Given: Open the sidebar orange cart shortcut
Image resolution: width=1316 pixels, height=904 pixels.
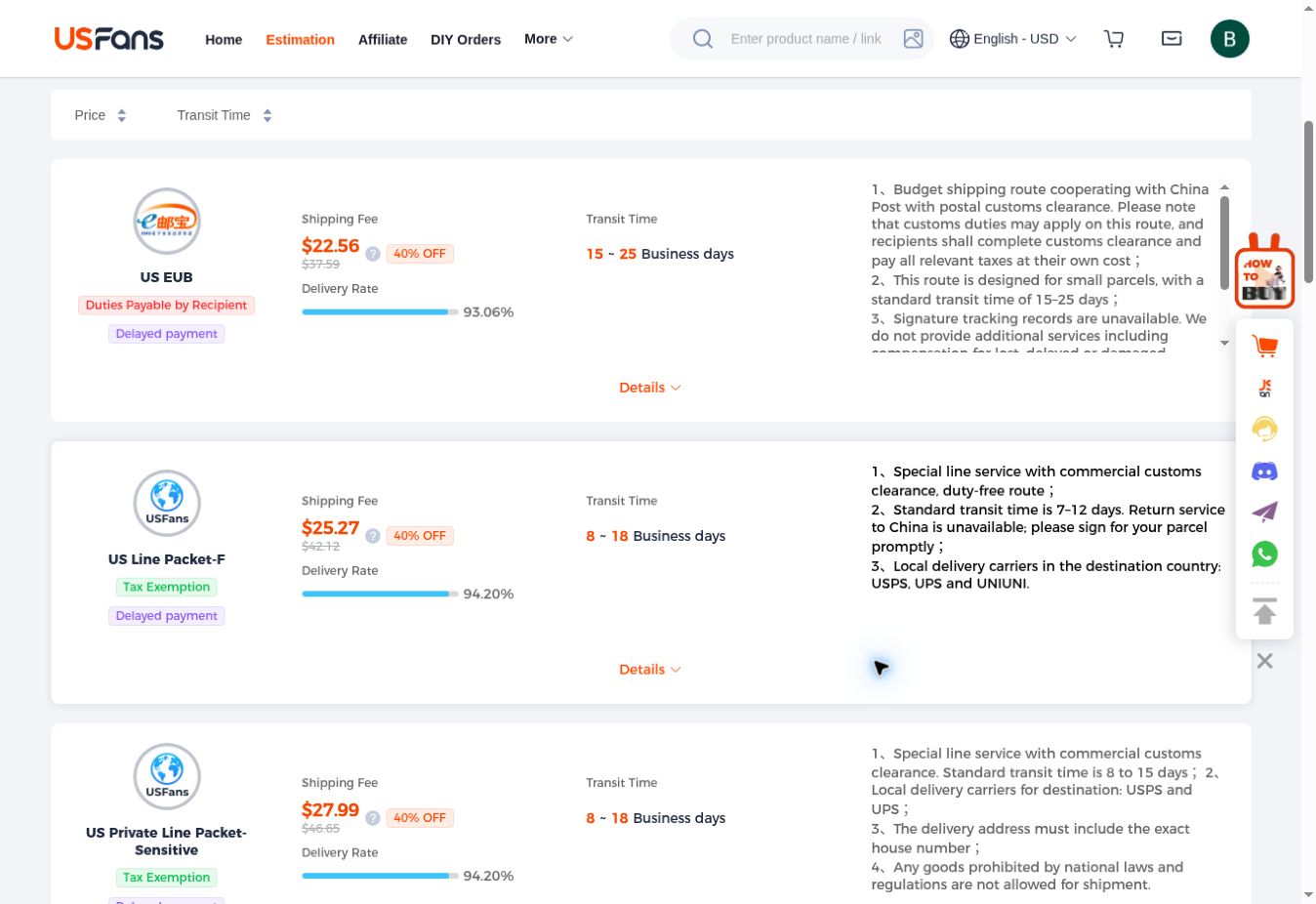Looking at the screenshot, I should [1265, 346].
